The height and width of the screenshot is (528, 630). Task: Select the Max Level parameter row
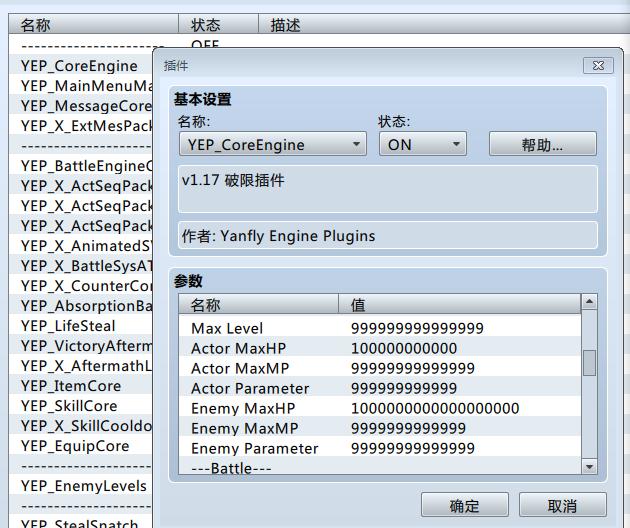[380, 328]
